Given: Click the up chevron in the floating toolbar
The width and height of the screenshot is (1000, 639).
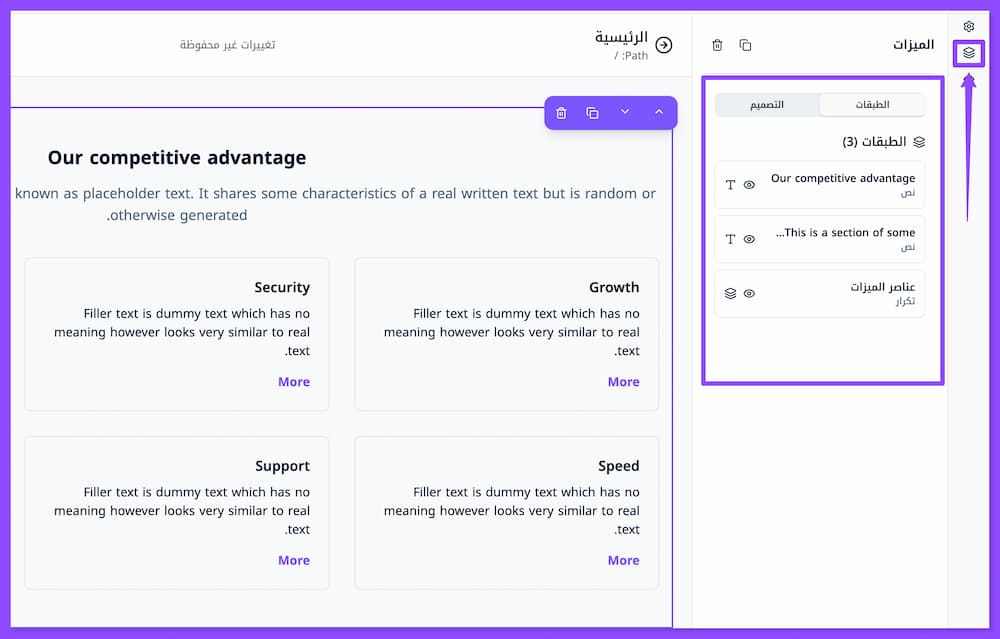Looking at the screenshot, I should click(659, 112).
